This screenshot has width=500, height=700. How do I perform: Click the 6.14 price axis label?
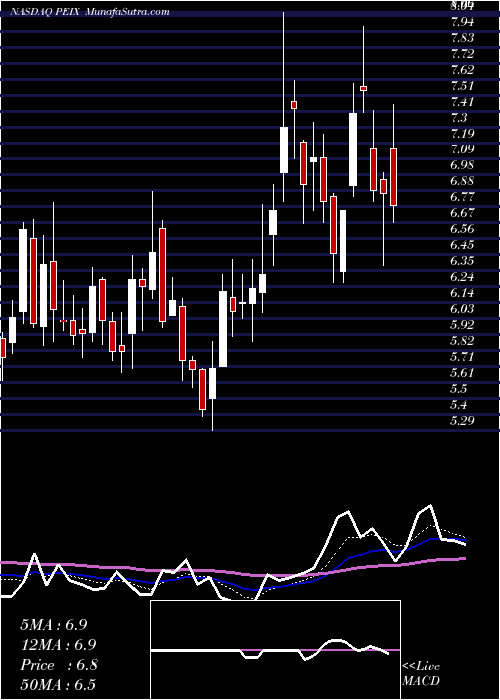pyautogui.click(x=462, y=294)
